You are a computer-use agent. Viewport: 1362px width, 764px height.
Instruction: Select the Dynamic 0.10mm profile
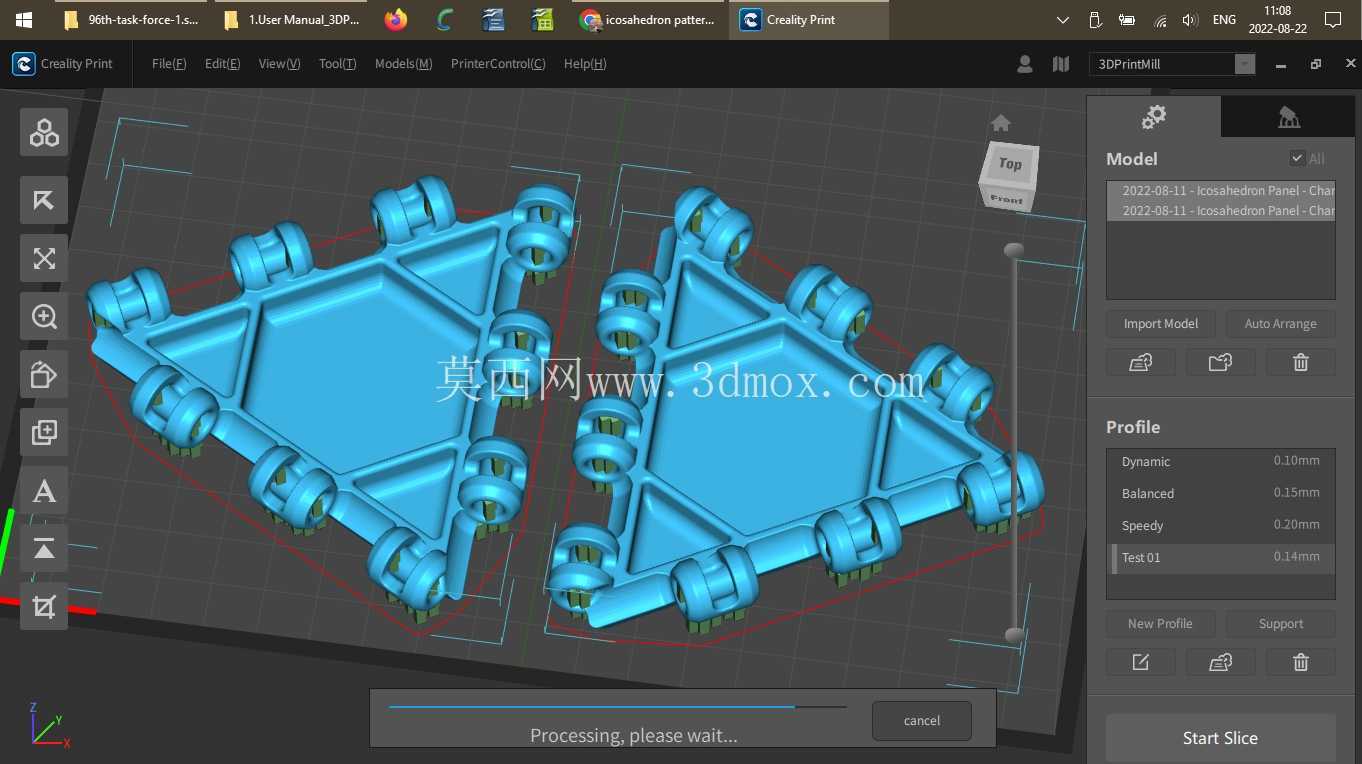click(1220, 461)
